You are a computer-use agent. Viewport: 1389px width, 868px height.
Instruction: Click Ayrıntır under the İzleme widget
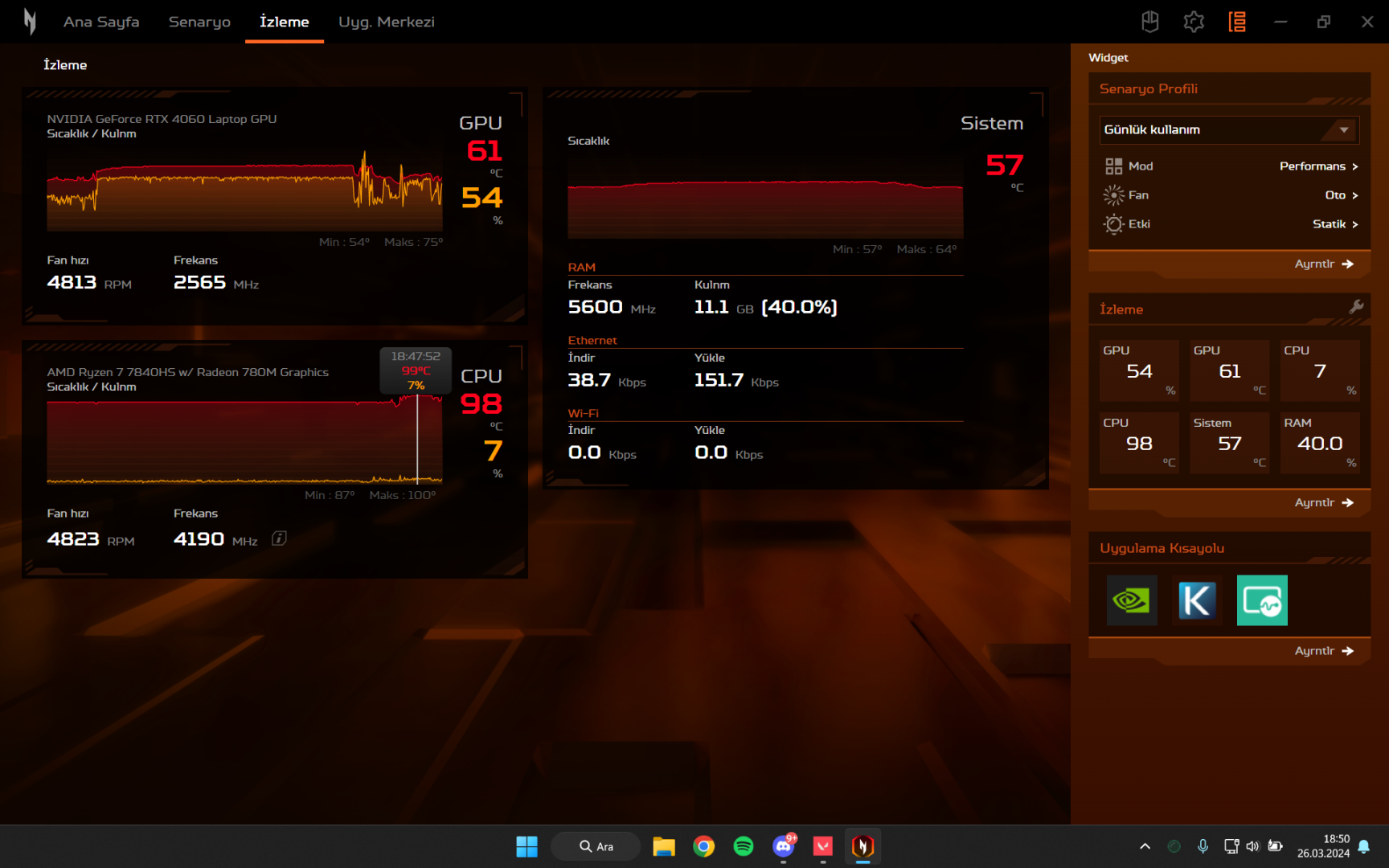pyautogui.click(x=1324, y=502)
